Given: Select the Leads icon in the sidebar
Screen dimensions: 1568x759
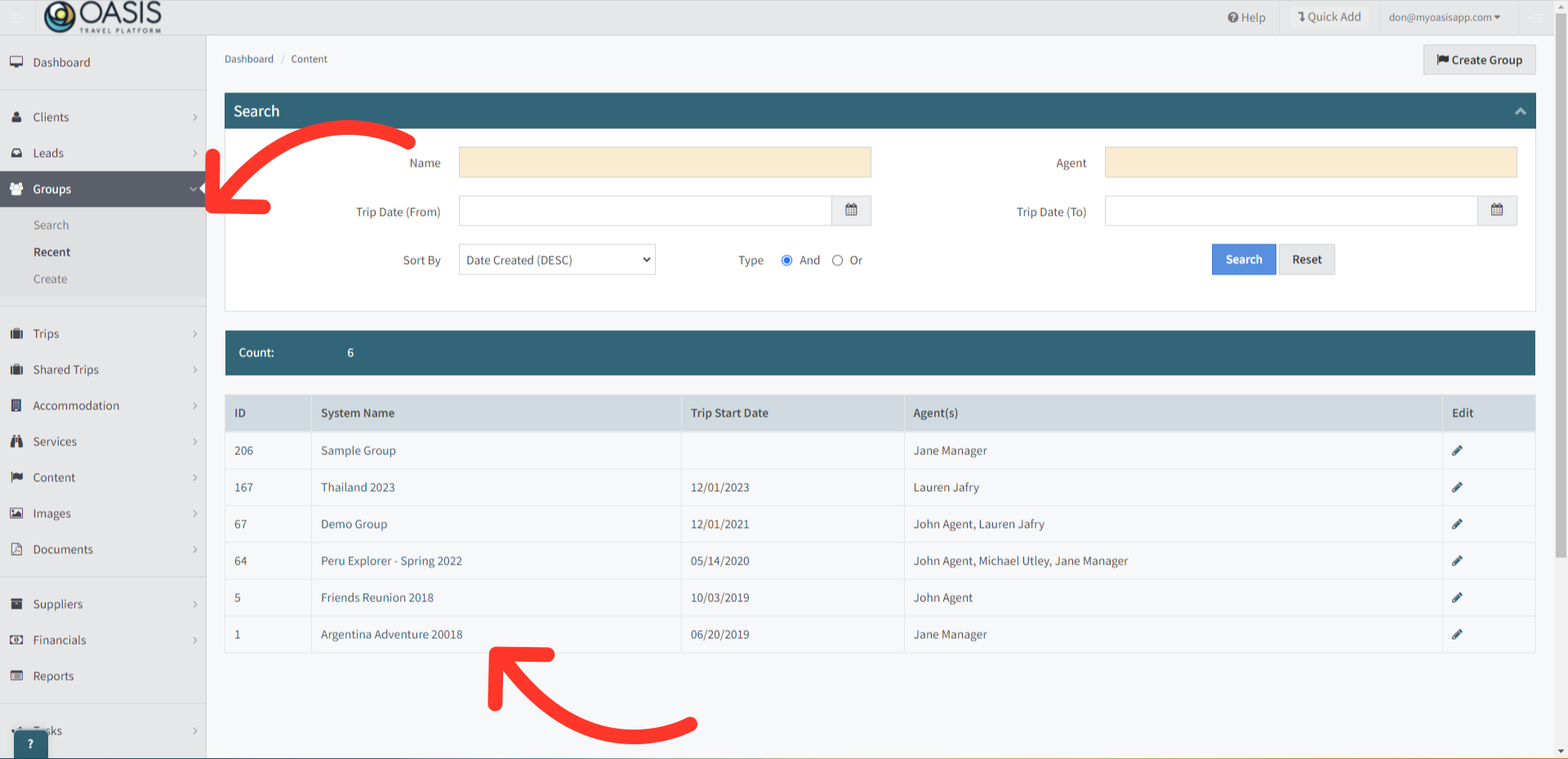Looking at the screenshot, I should (17, 153).
